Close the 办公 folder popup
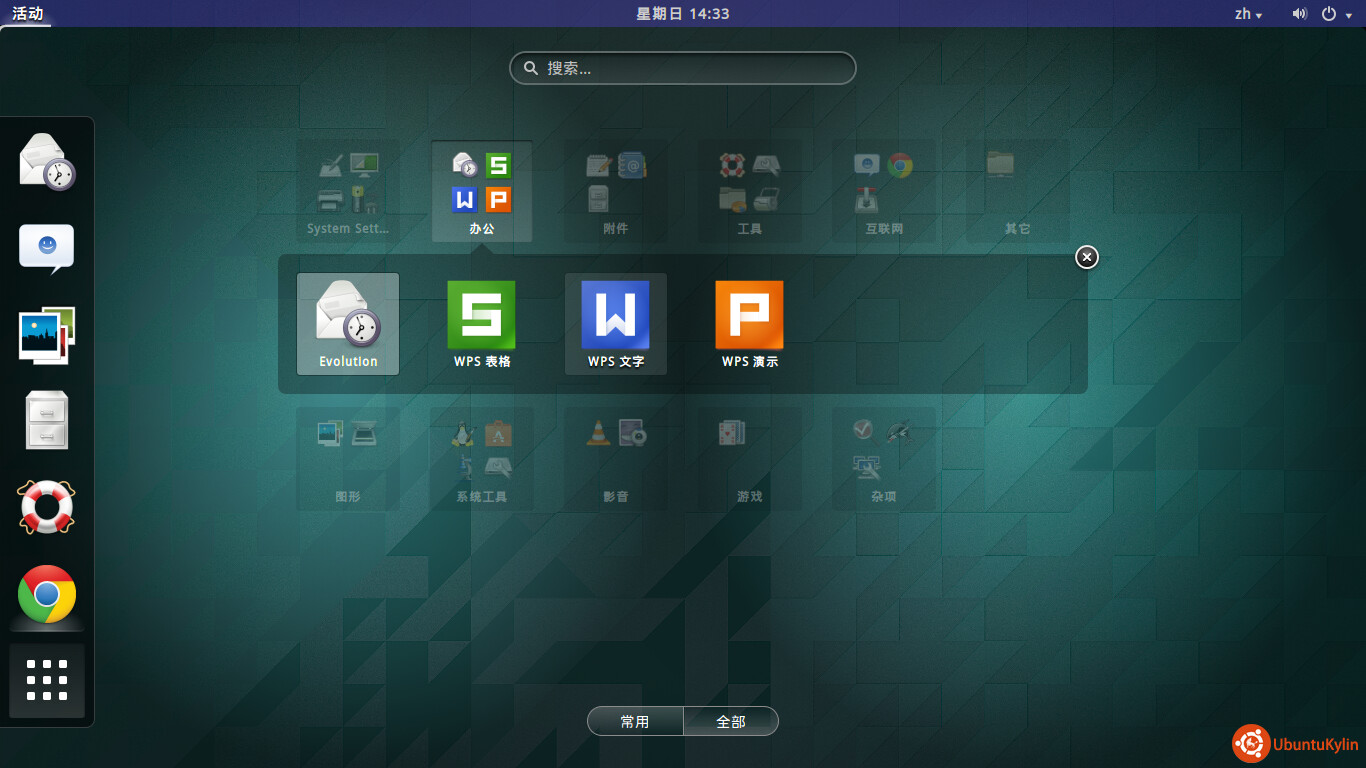 (x=1087, y=257)
